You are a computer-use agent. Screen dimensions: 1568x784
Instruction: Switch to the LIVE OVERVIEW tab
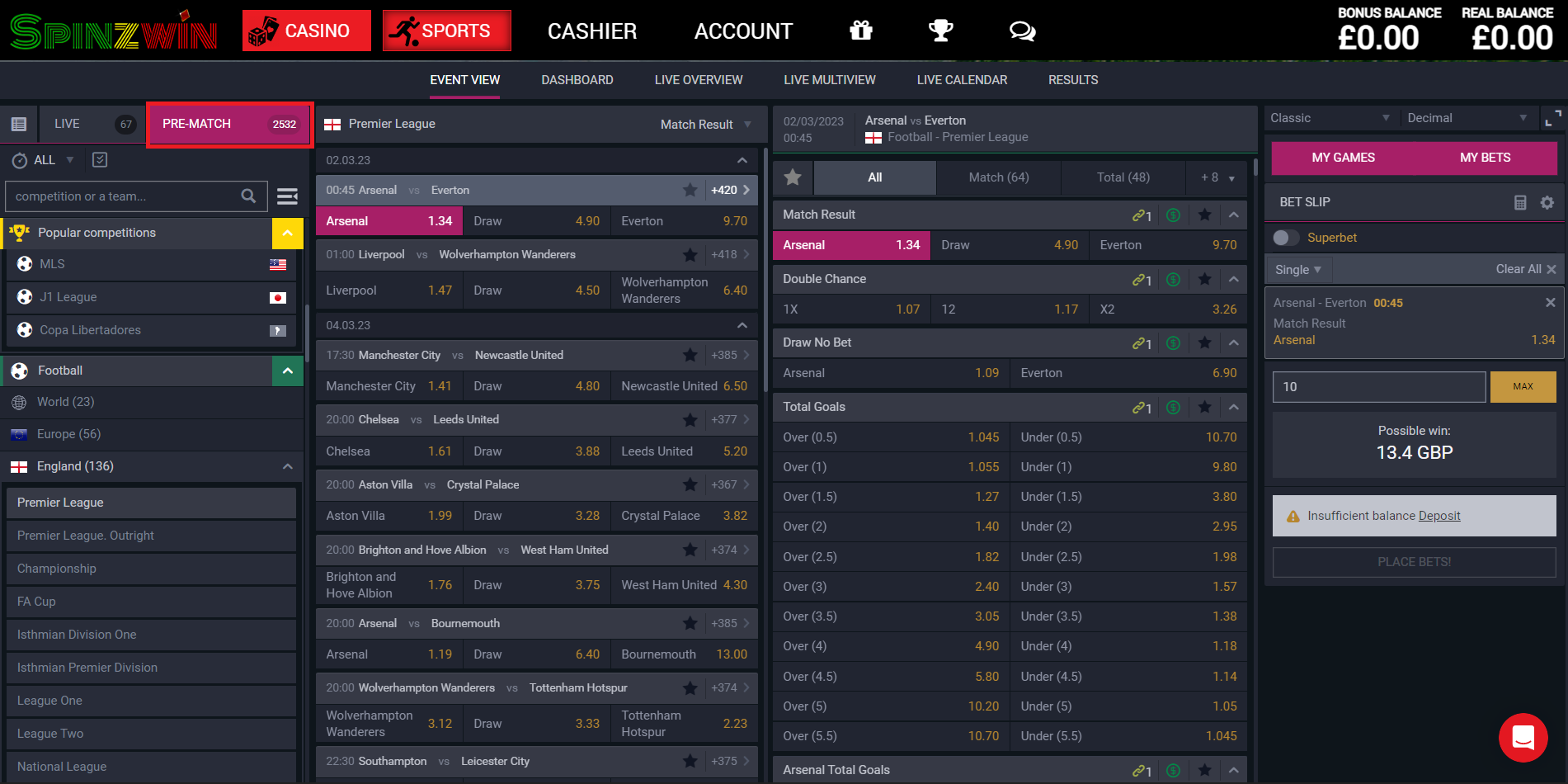click(x=699, y=80)
